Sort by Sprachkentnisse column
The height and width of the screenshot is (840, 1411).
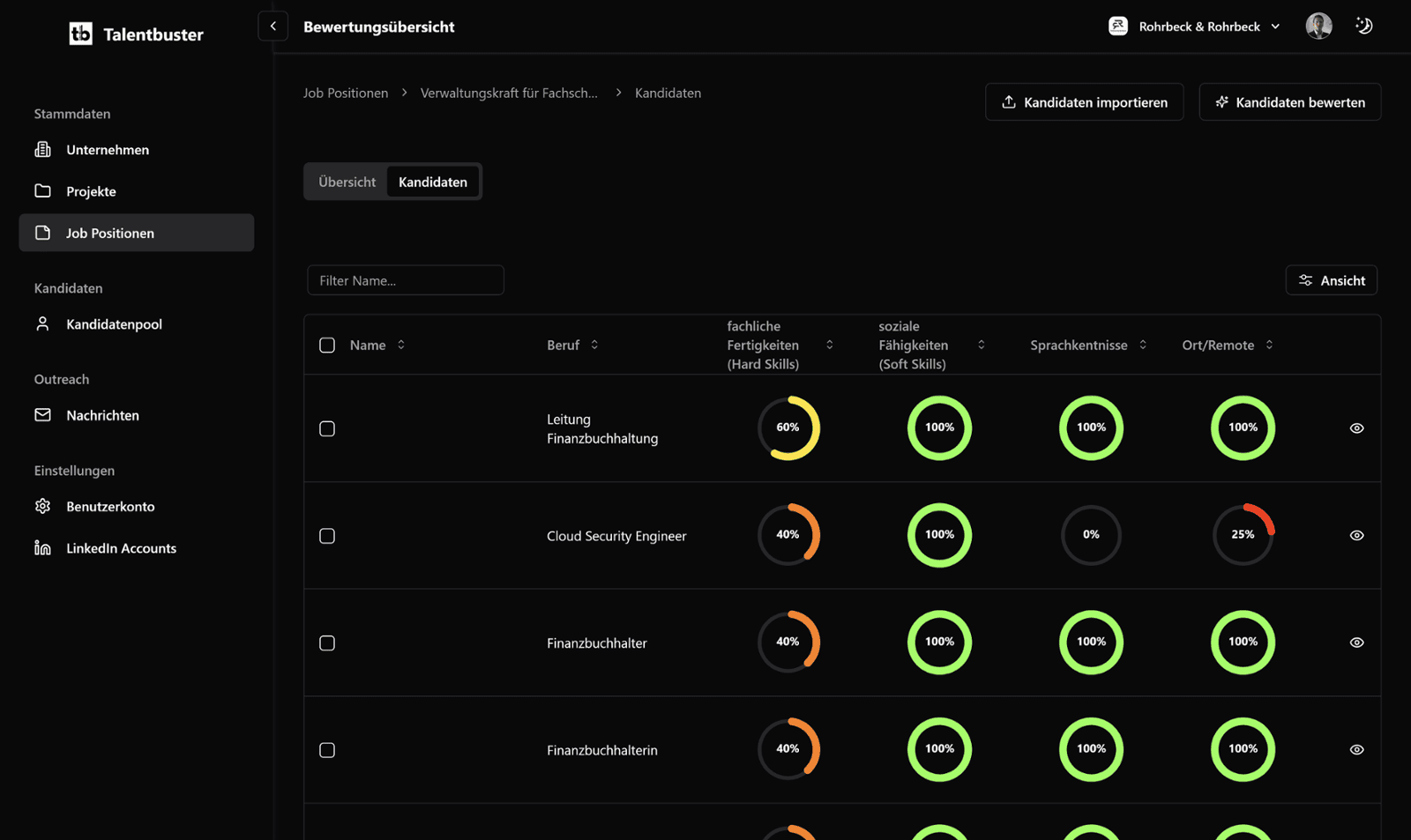pos(1089,346)
